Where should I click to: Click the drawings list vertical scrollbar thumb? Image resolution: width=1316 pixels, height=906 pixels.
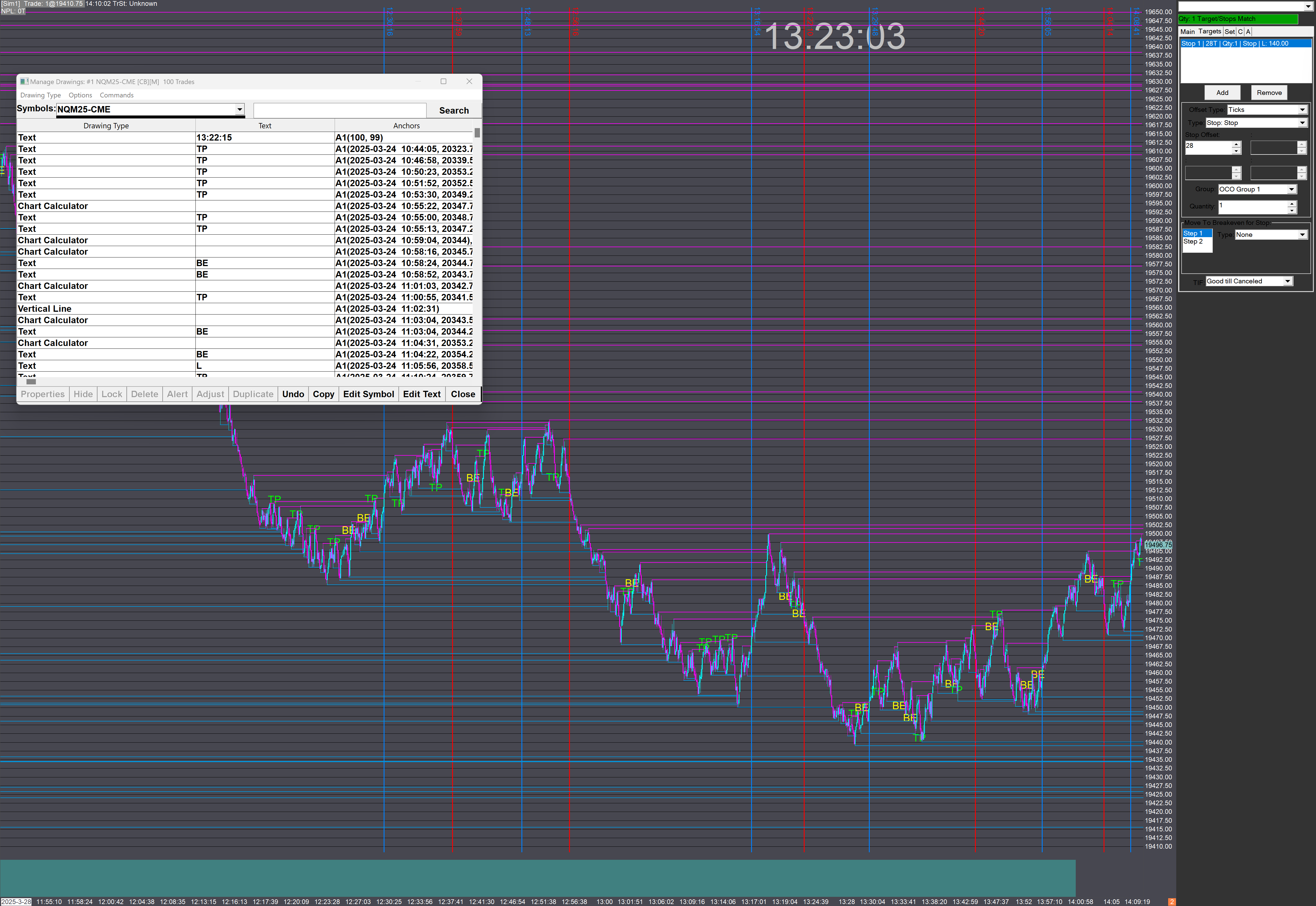477,133
